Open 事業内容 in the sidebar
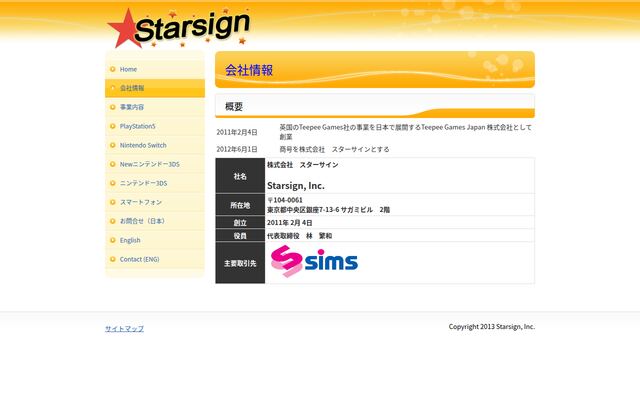The image size is (640, 400). (x=155, y=107)
